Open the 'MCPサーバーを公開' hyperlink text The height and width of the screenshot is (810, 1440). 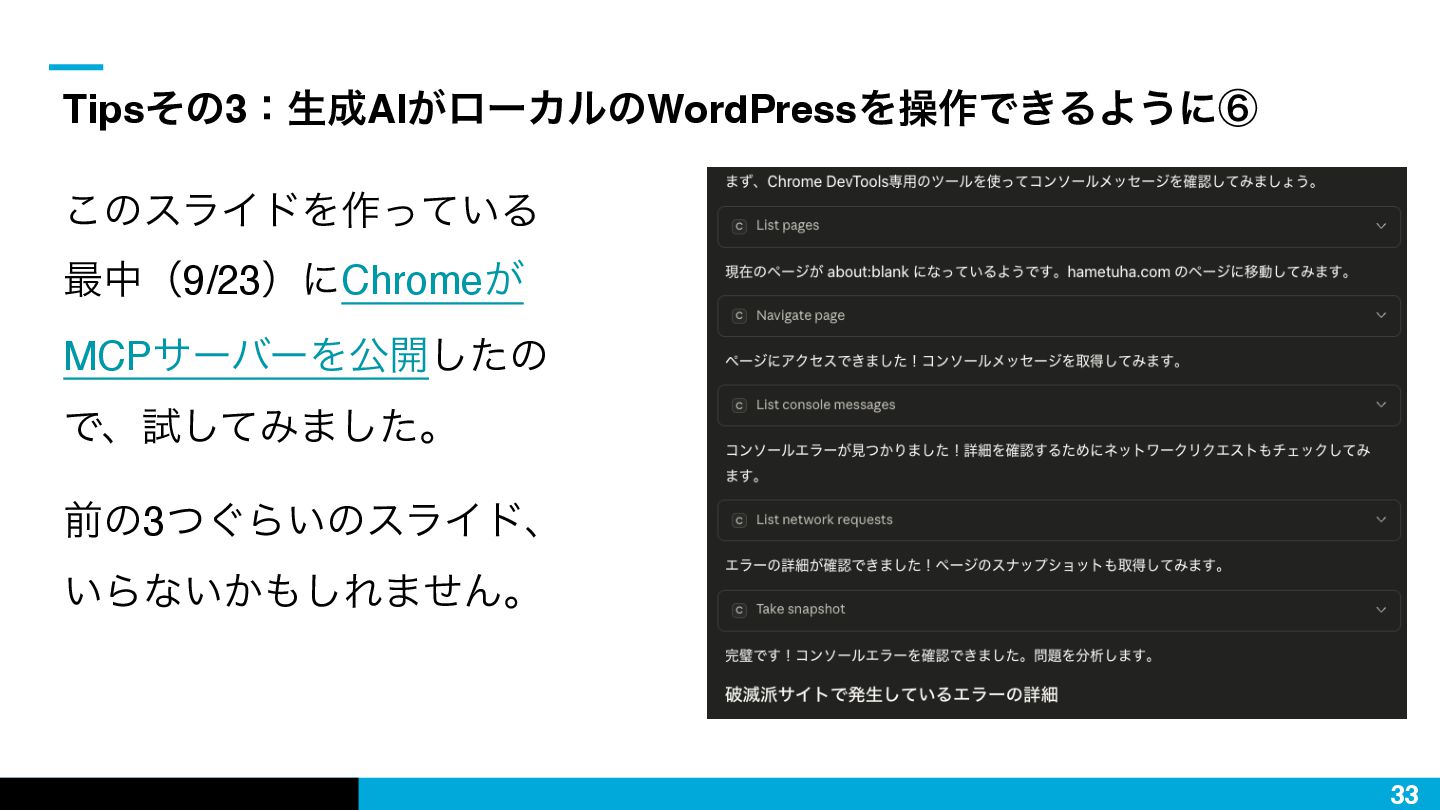pyautogui.click(x=246, y=355)
